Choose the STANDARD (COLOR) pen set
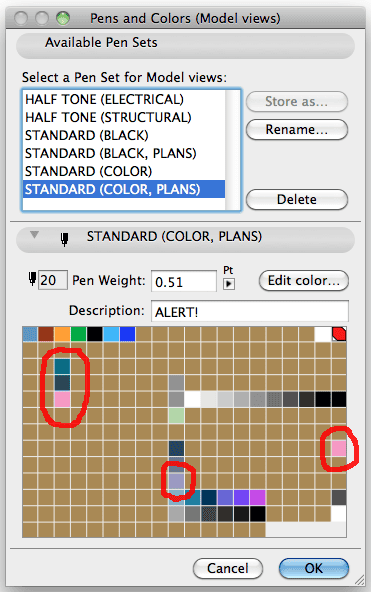 click(88, 171)
